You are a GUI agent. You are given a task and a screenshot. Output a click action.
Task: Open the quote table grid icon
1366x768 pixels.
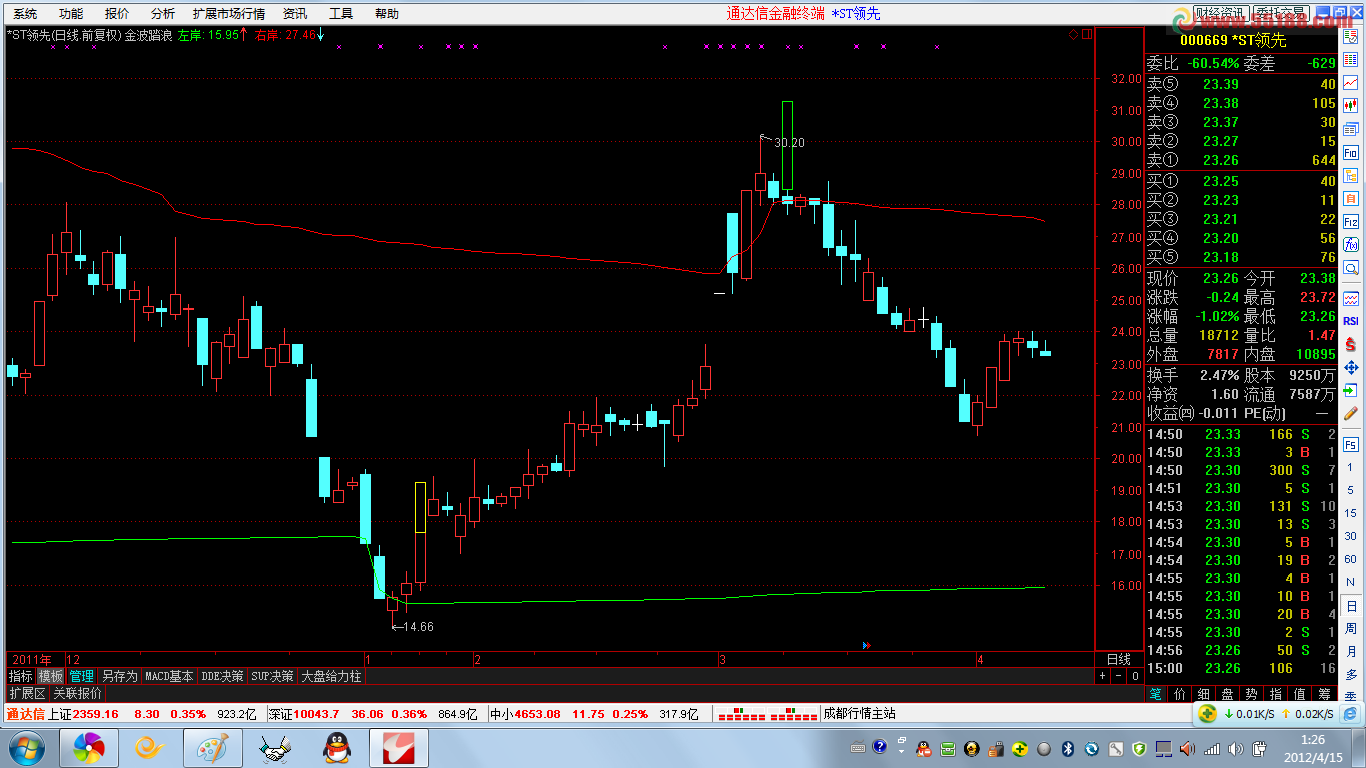point(1351,61)
